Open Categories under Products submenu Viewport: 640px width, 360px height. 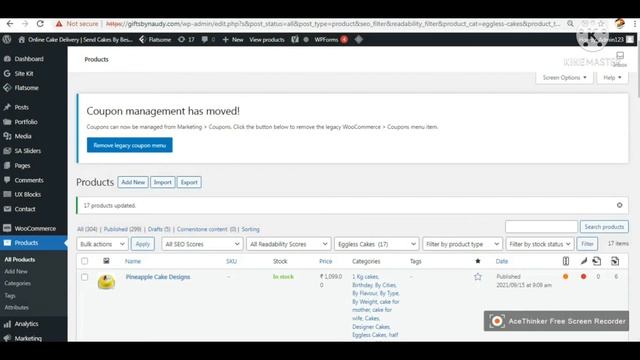point(18,283)
